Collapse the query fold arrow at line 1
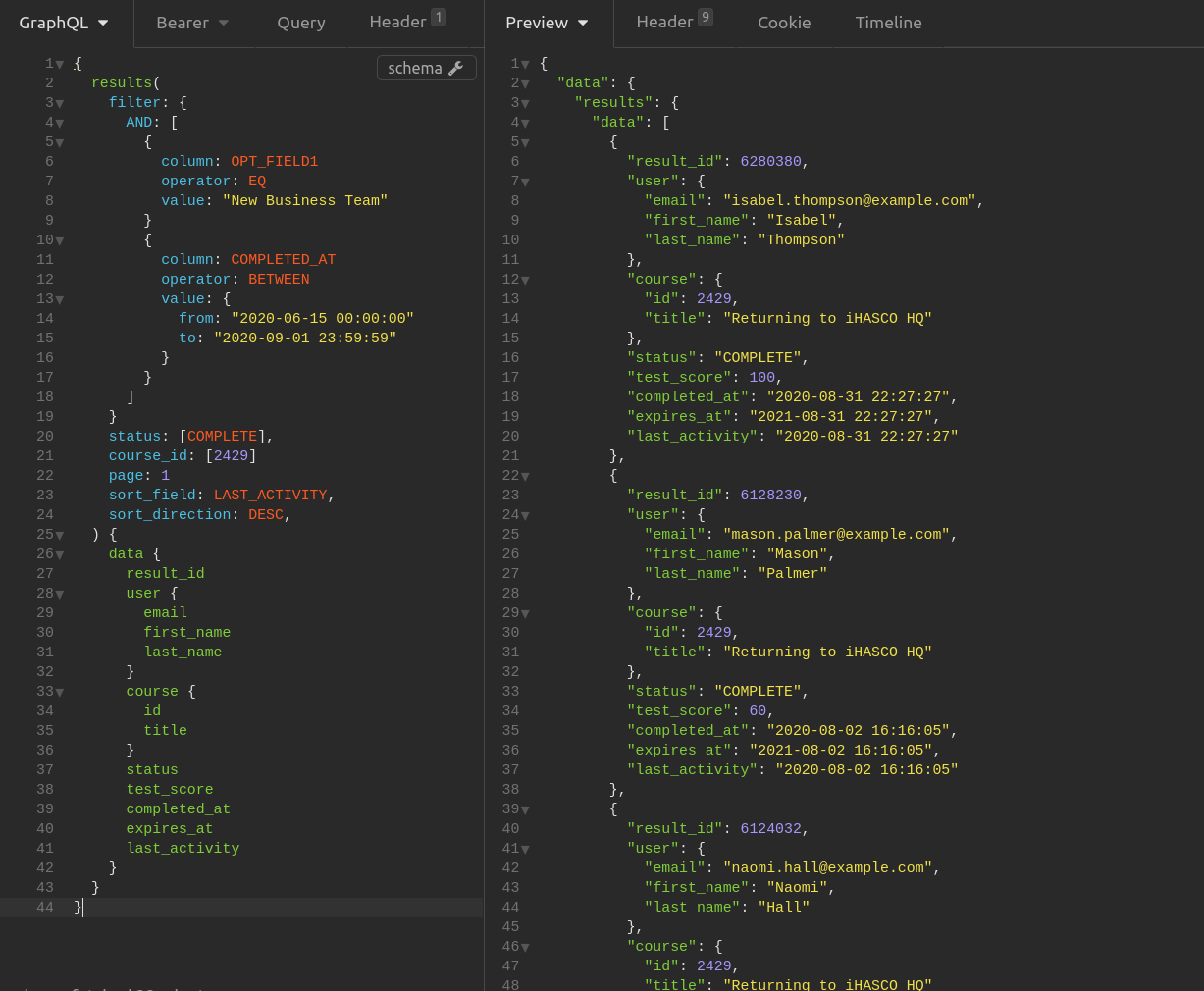This screenshot has width=1204, height=991. 60,65
